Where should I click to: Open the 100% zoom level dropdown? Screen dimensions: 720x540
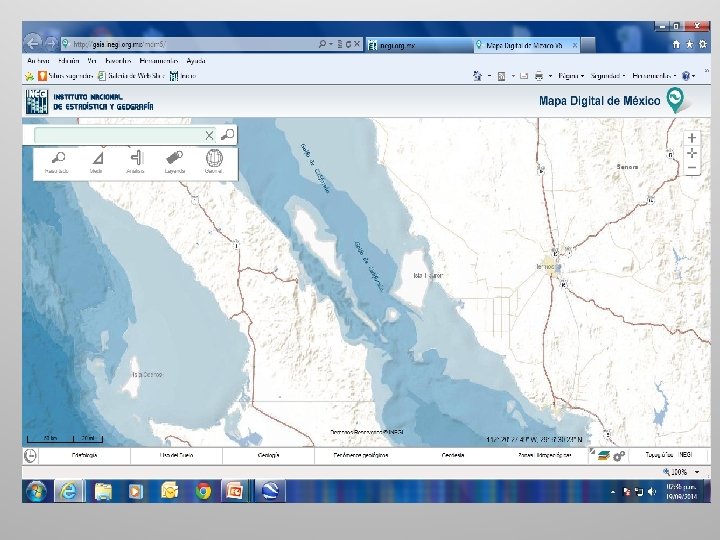(697, 472)
